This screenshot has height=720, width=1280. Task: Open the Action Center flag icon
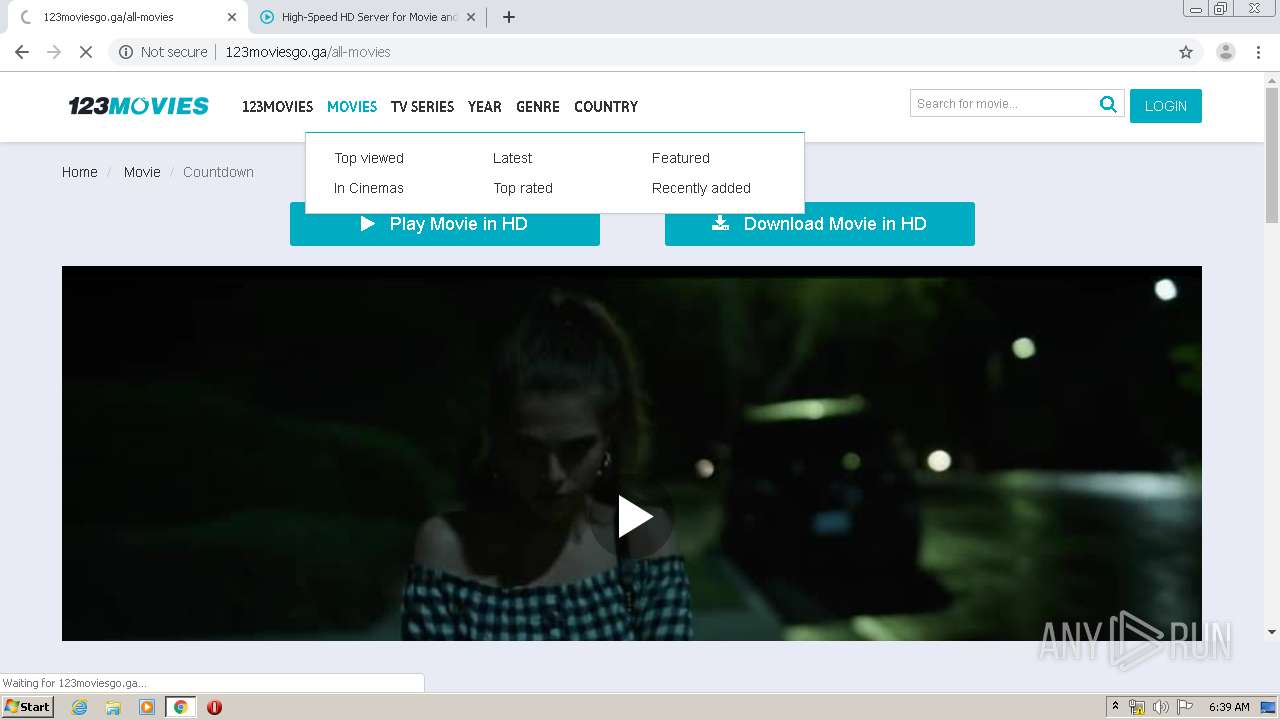(1185, 707)
